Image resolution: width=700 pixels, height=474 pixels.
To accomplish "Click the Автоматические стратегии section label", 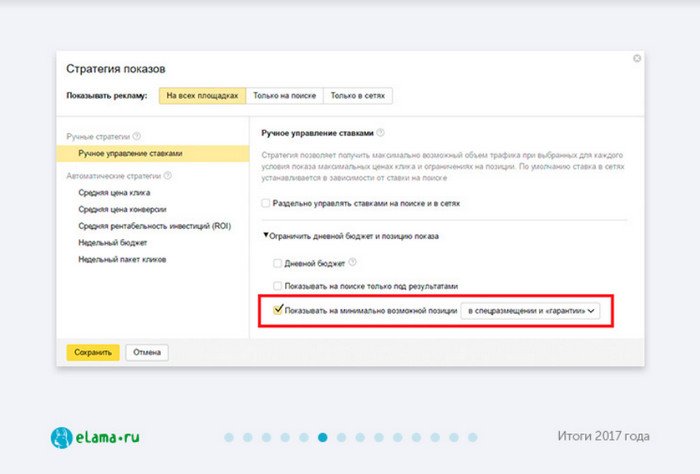I will tap(113, 176).
